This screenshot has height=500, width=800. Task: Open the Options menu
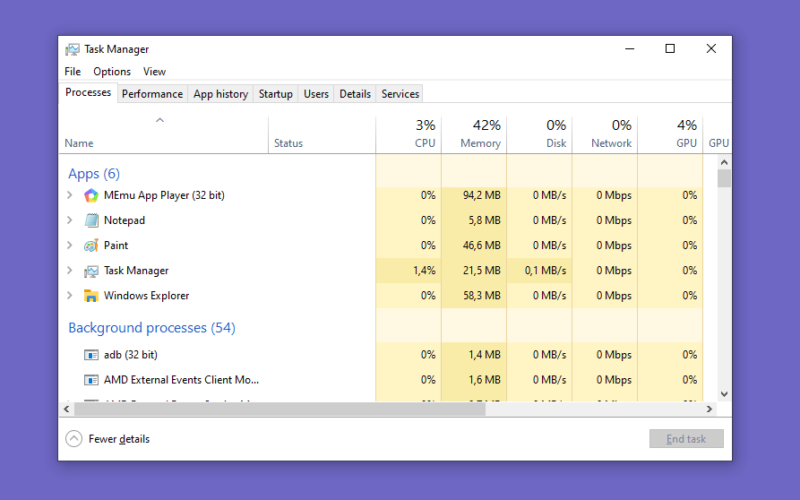click(x=112, y=71)
